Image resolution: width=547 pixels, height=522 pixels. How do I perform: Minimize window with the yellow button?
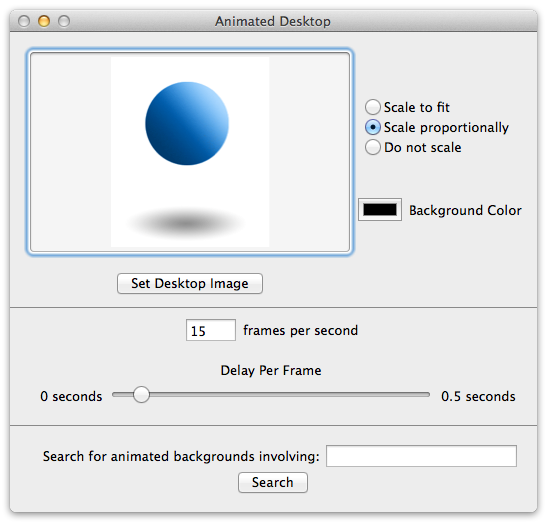[x=44, y=21]
